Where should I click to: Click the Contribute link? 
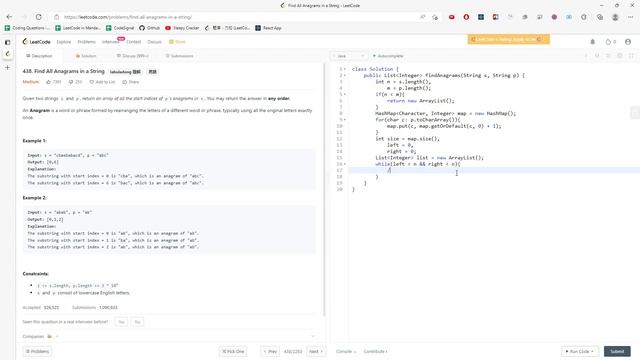tap(375, 351)
